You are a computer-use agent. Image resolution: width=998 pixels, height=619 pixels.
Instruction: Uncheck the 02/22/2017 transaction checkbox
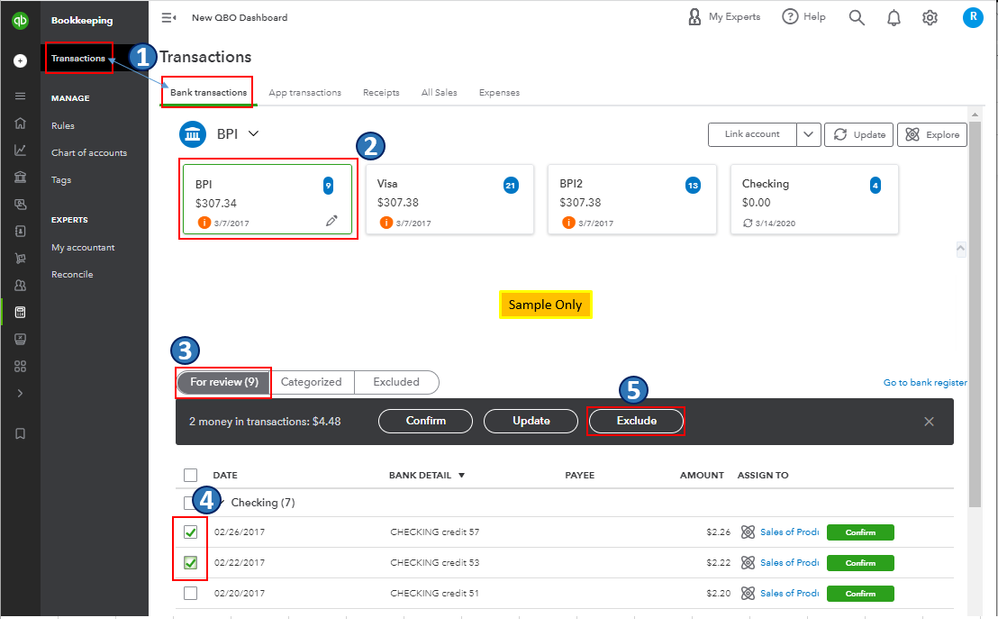tap(190, 562)
